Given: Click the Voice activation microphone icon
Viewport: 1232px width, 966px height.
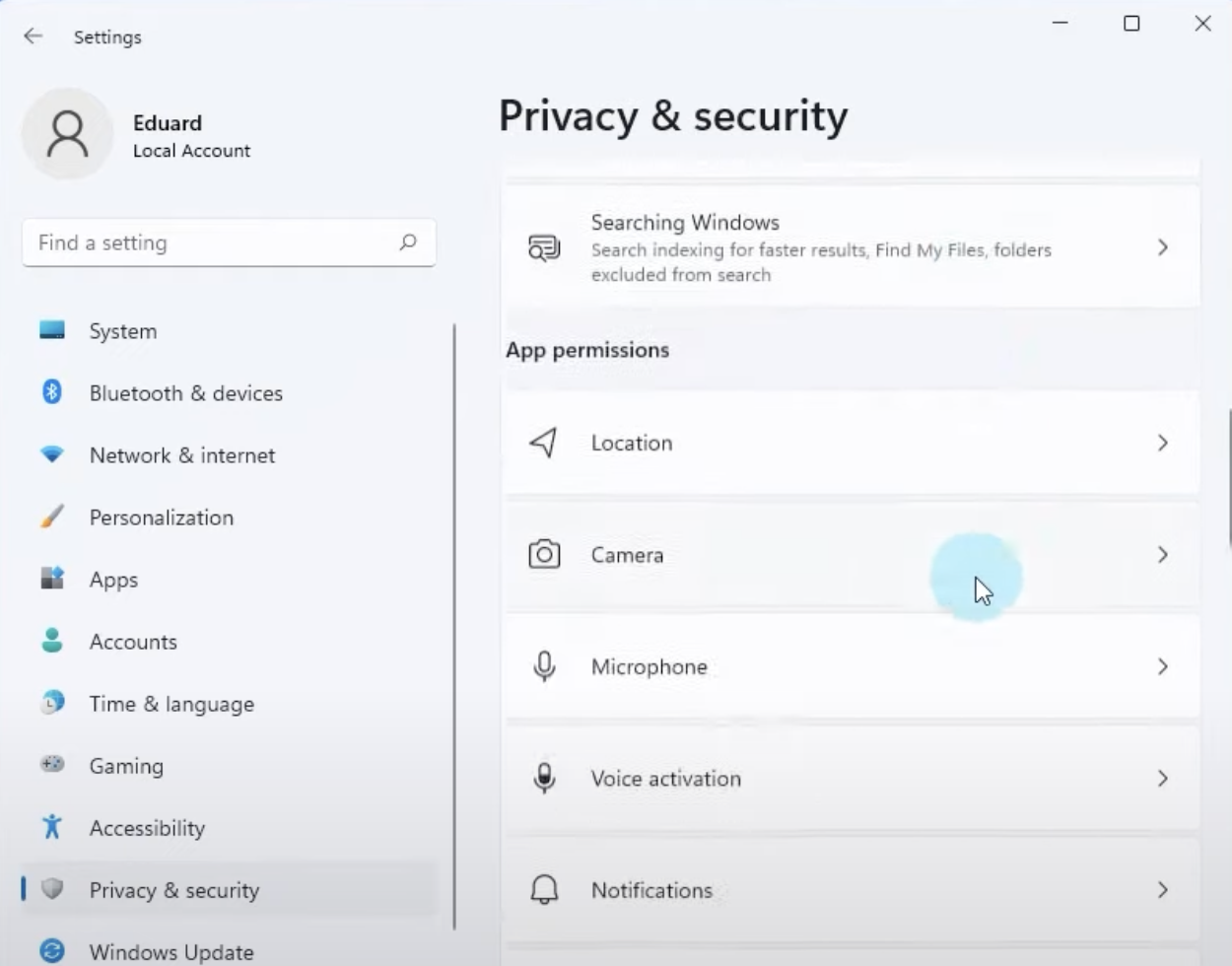Looking at the screenshot, I should 544,778.
